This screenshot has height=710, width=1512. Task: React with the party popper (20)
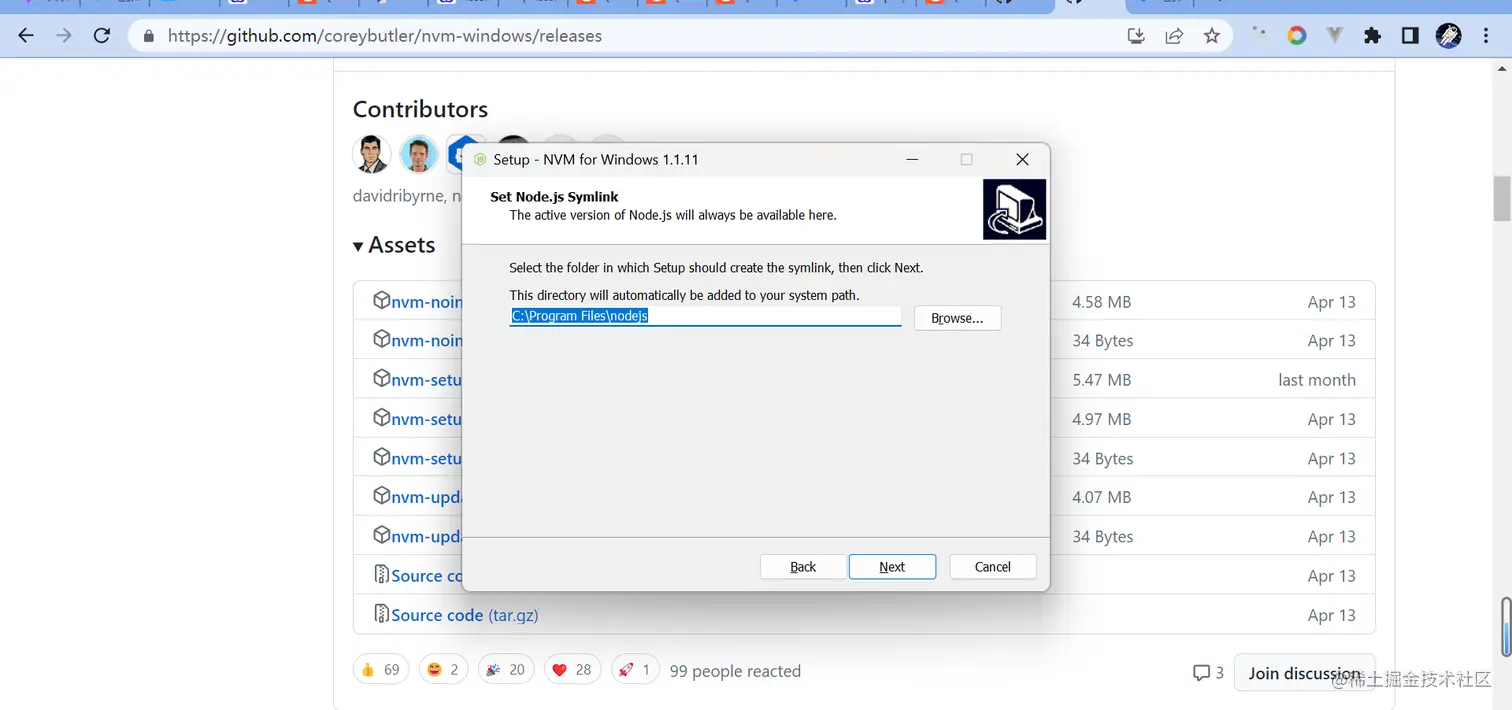tap(506, 670)
